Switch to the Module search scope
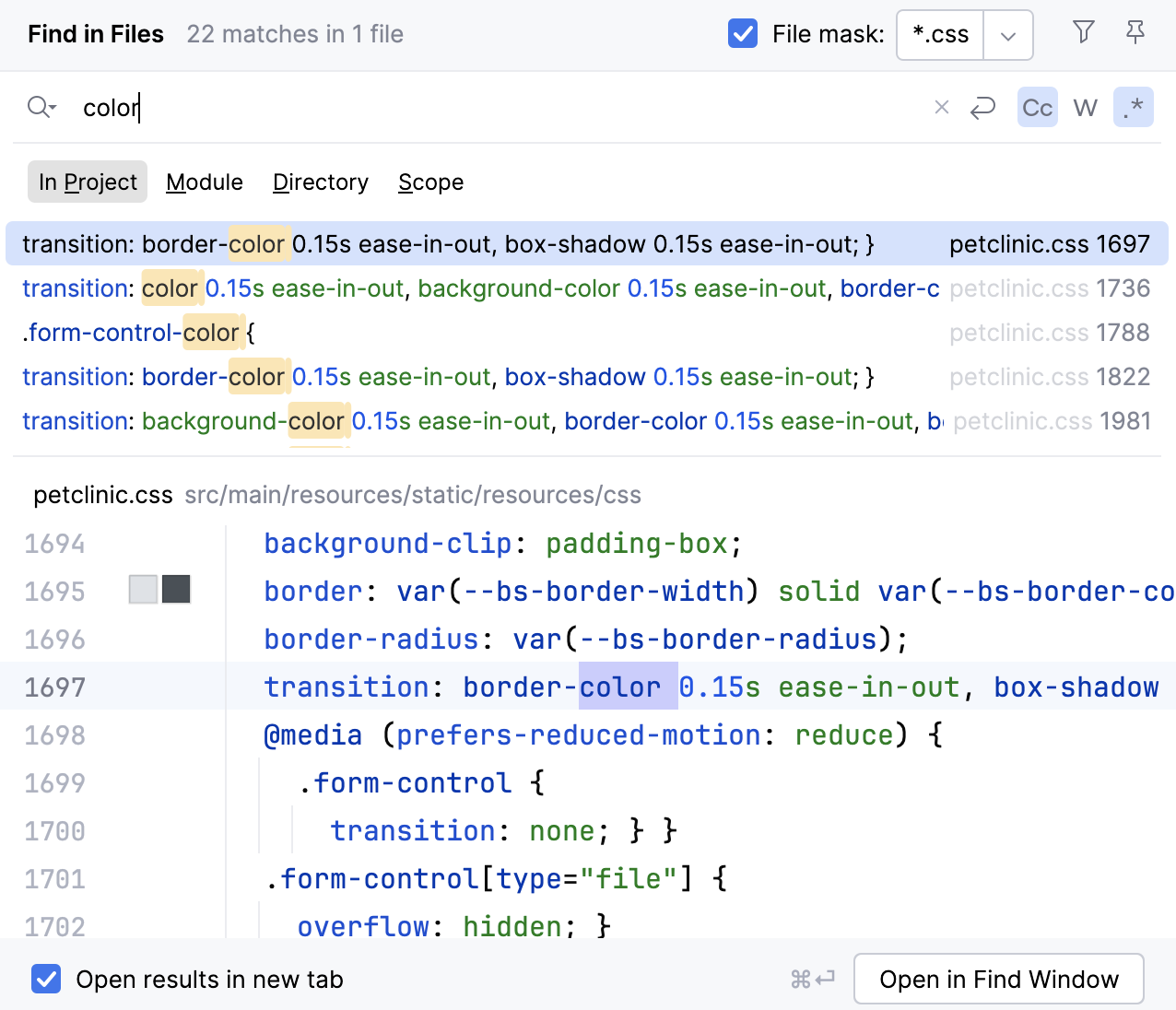 tap(204, 182)
